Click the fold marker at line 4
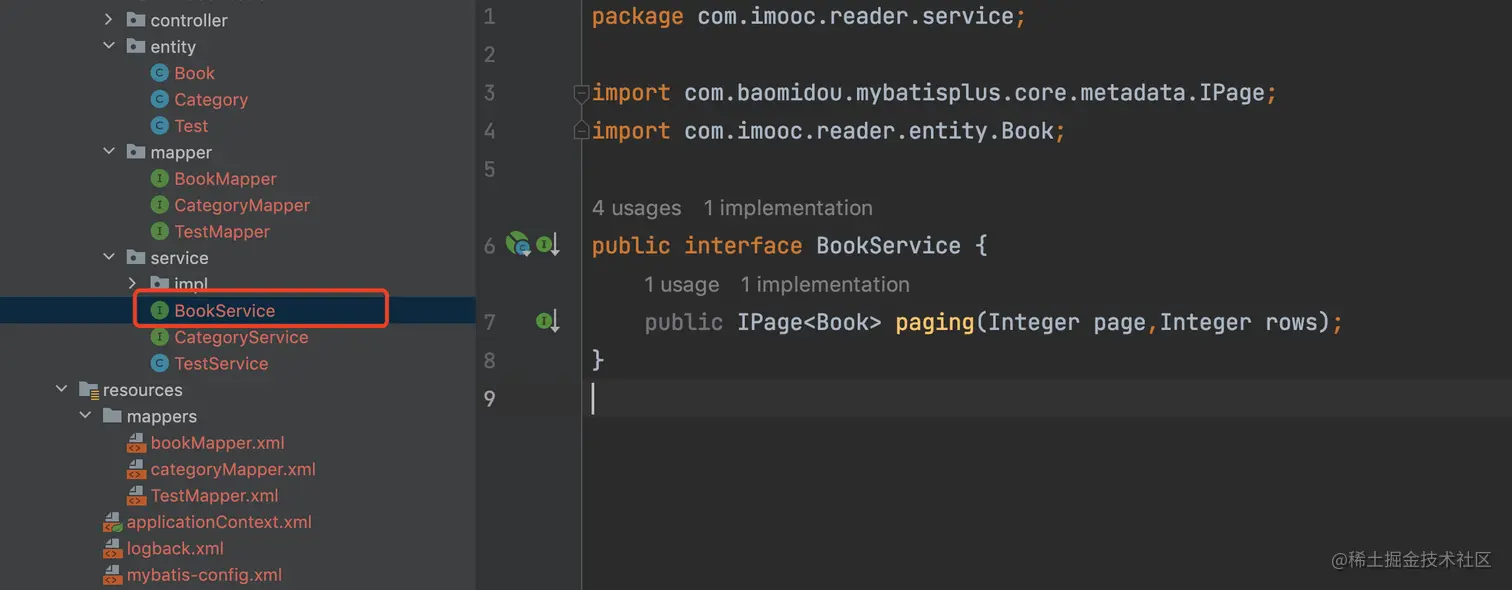 (x=581, y=131)
